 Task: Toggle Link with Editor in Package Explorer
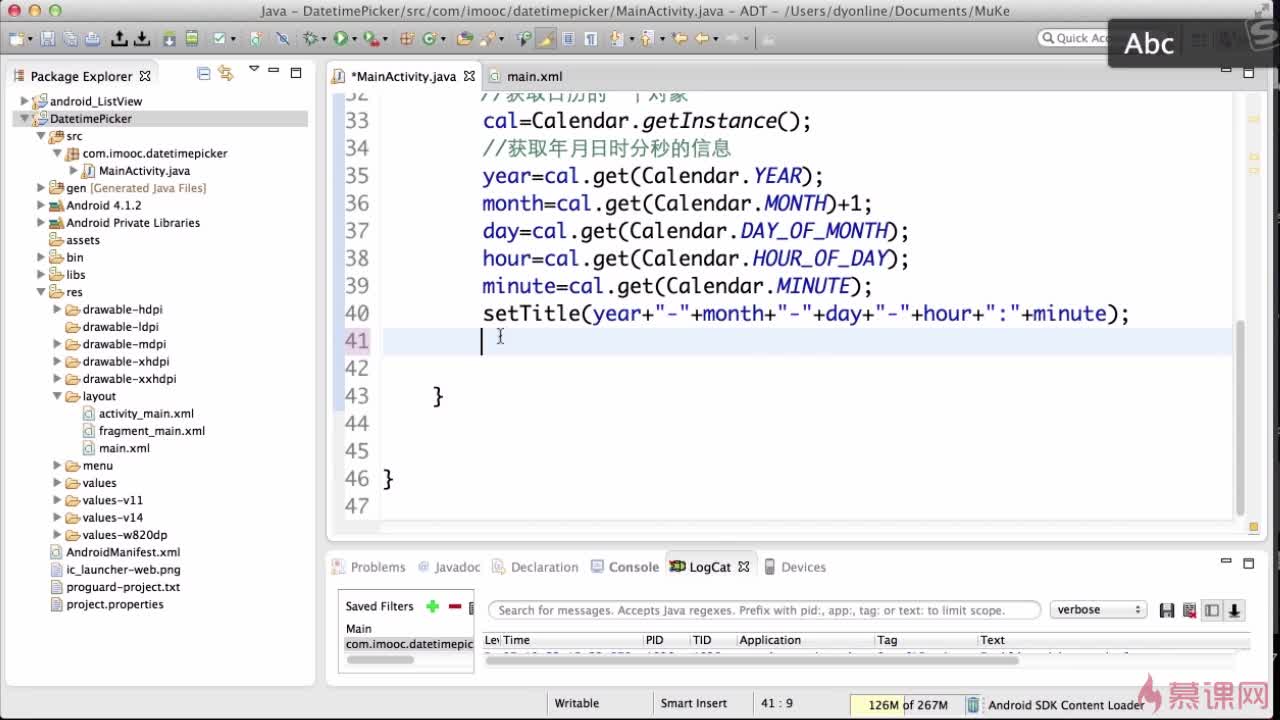(226, 73)
